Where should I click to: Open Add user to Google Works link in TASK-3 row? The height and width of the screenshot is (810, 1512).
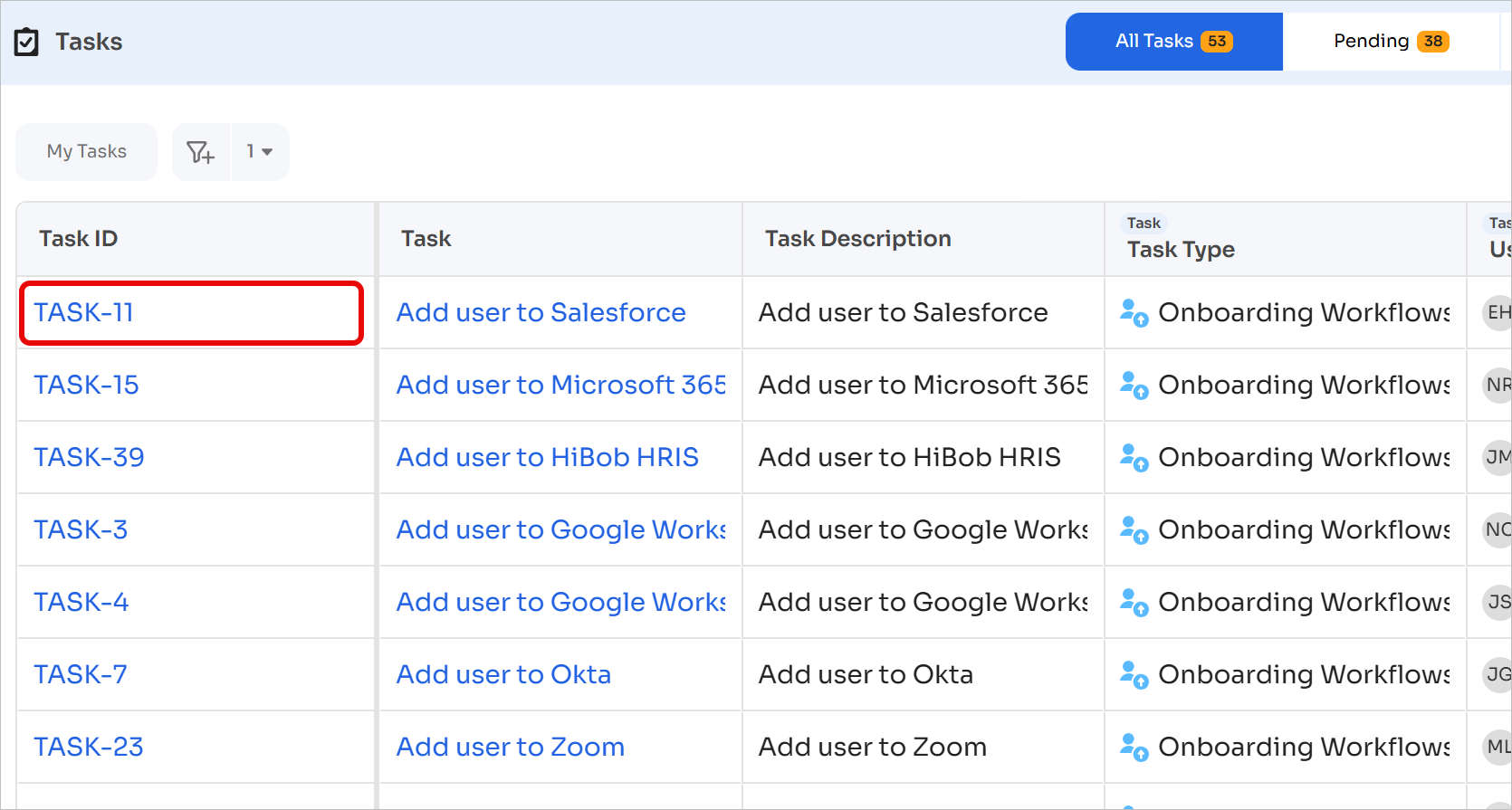[x=561, y=529]
